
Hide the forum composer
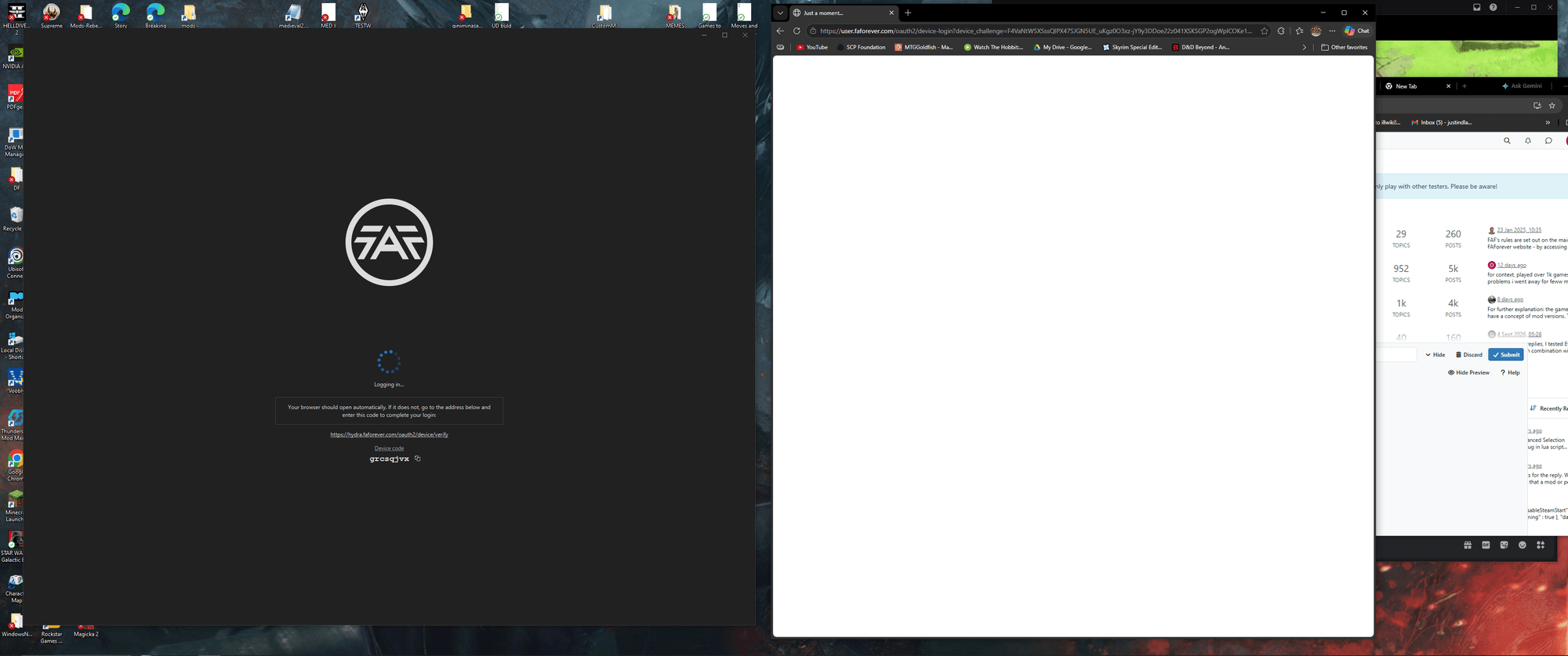point(1436,355)
